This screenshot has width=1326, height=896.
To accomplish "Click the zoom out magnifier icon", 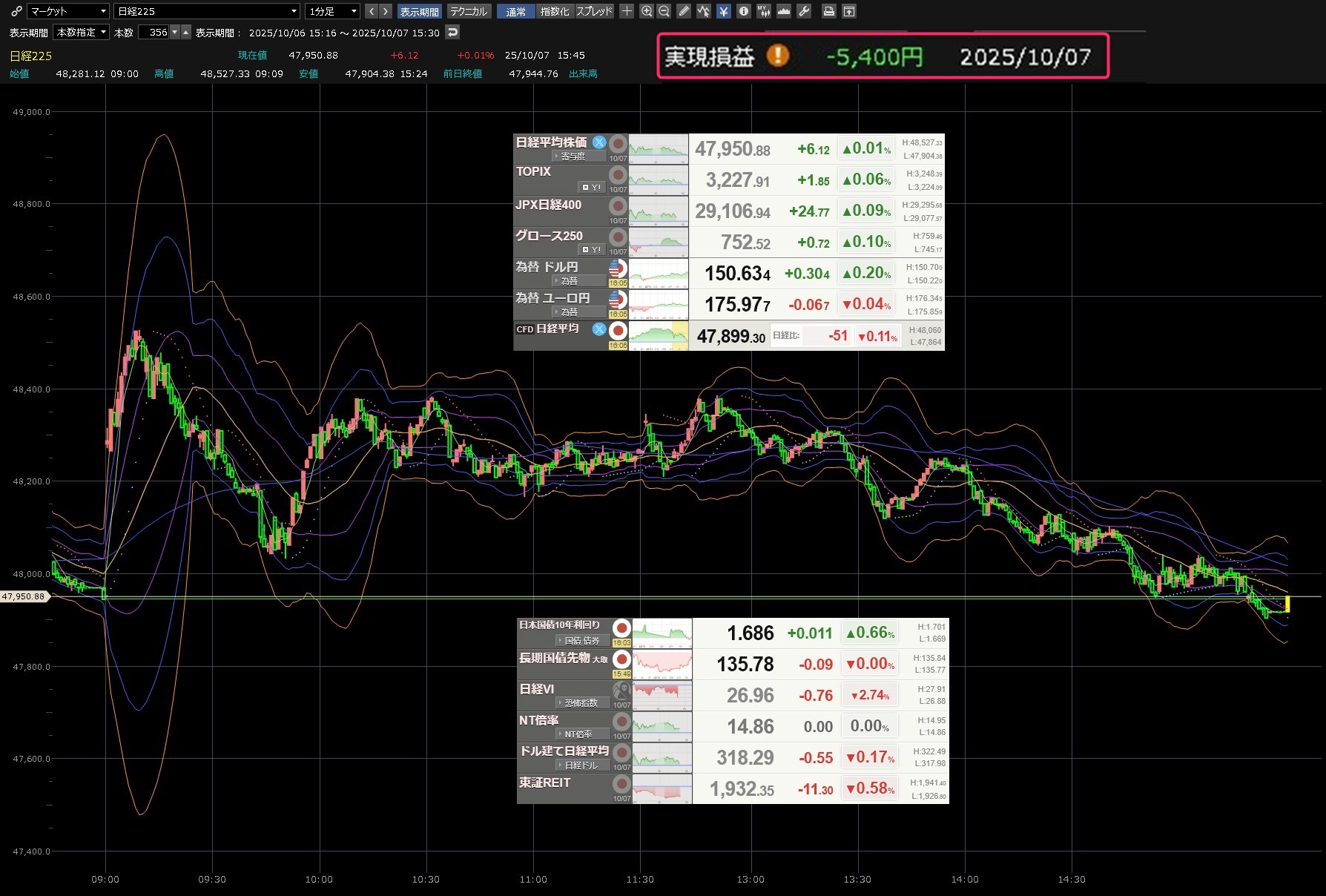I will (664, 11).
